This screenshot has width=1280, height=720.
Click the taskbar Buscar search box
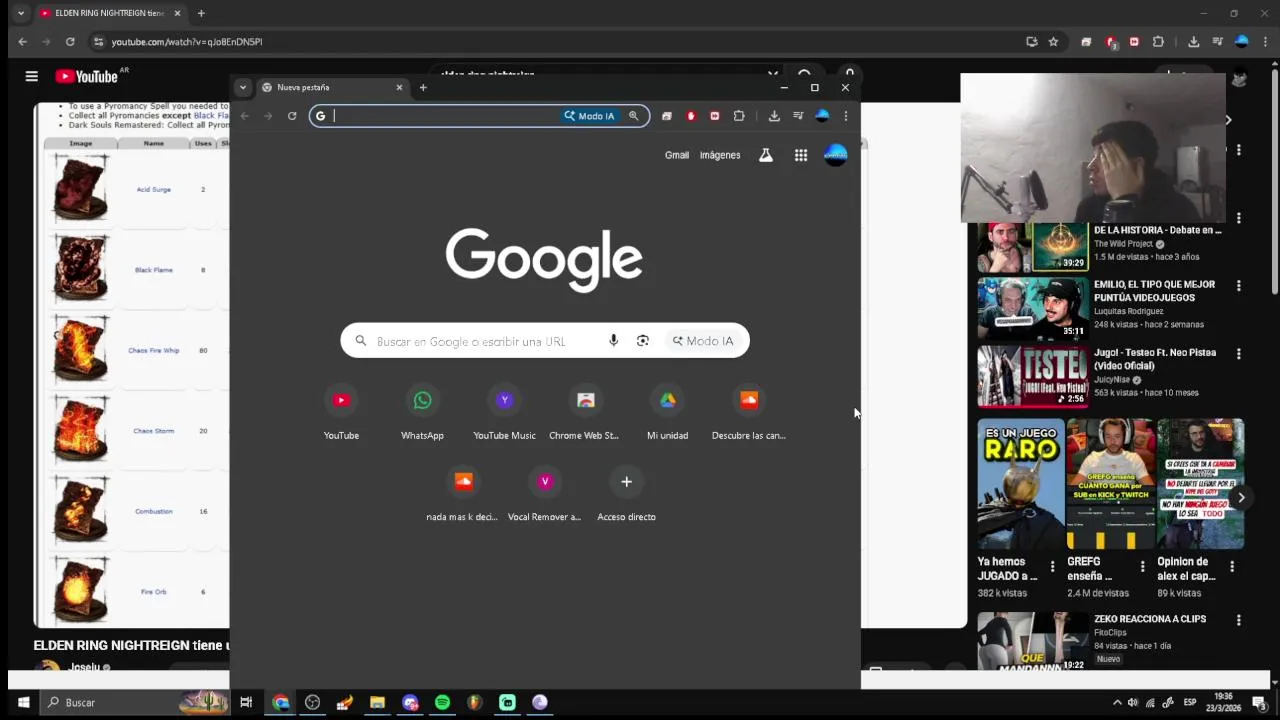pyautogui.click(x=135, y=702)
